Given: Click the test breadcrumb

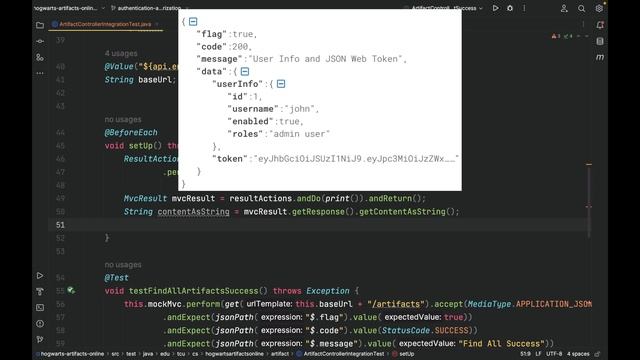Looking at the screenshot, I should pyautogui.click(x=131, y=354).
